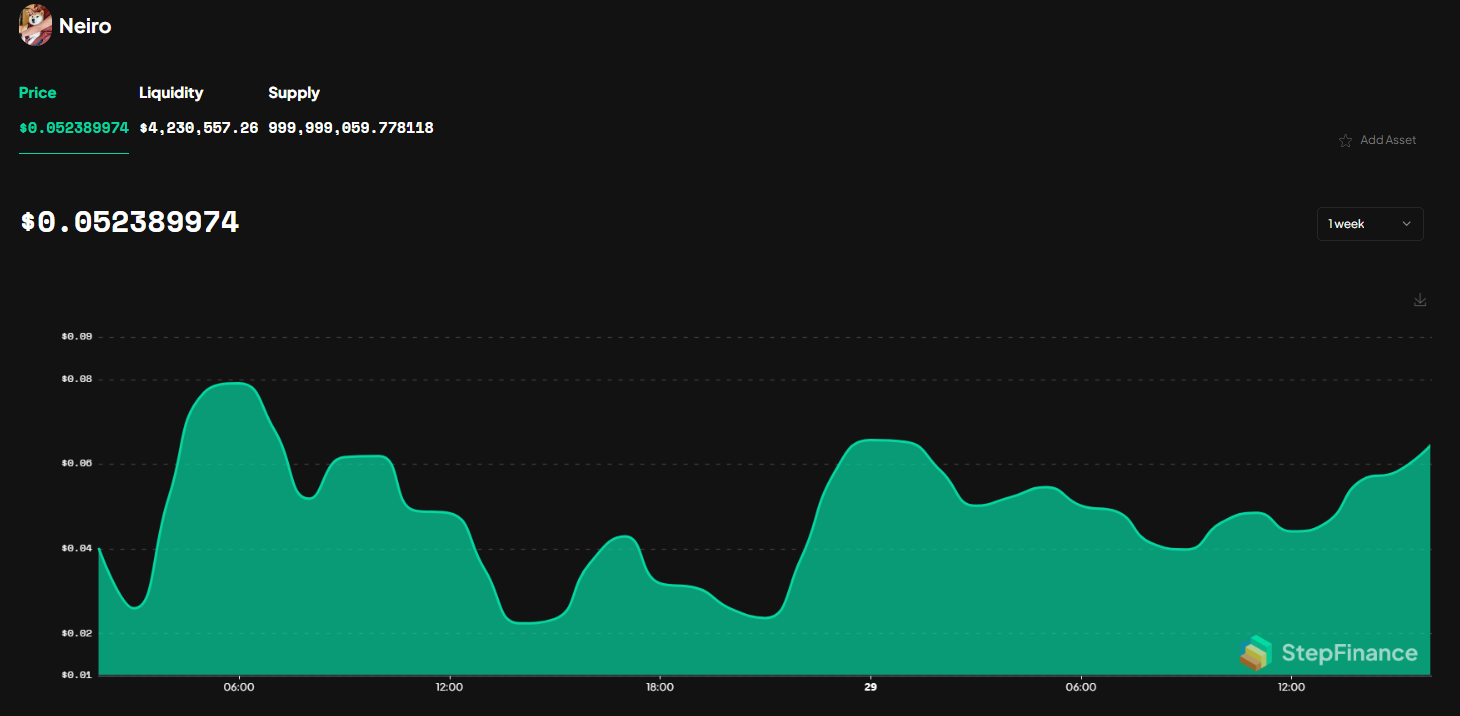The width and height of the screenshot is (1460, 716).
Task: Click the Add Asset link
Action: click(x=1389, y=140)
